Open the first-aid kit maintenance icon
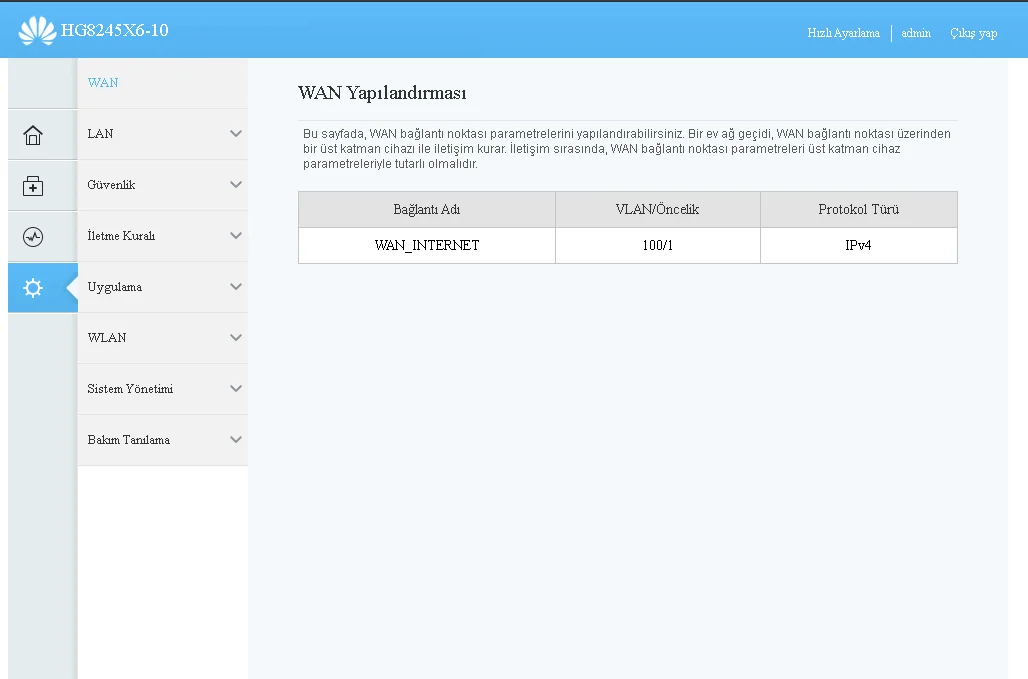This screenshot has height=679, width=1028. (x=33, y=186)
